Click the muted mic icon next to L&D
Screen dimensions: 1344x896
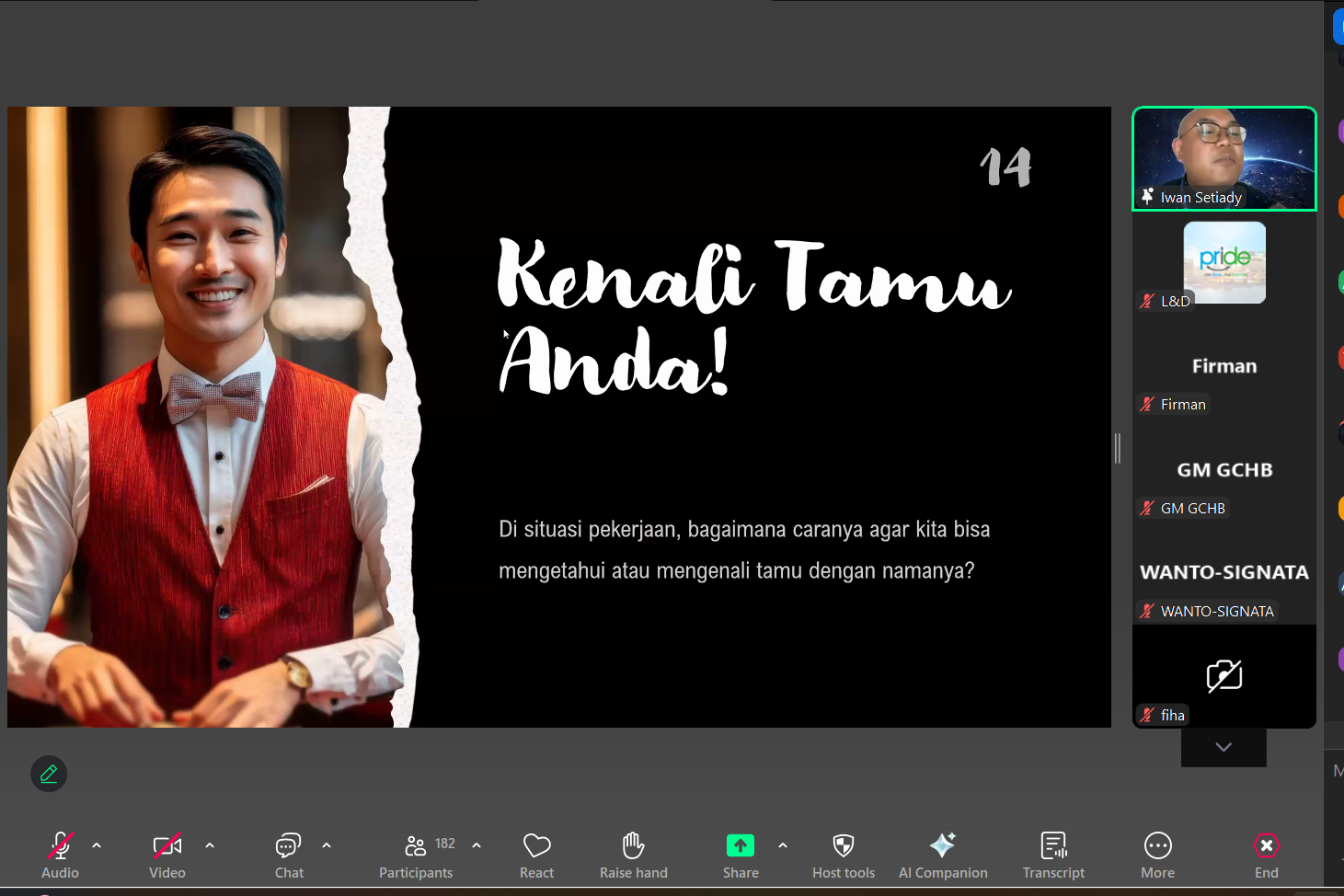pyautogui.click(x=1147, y=301)
